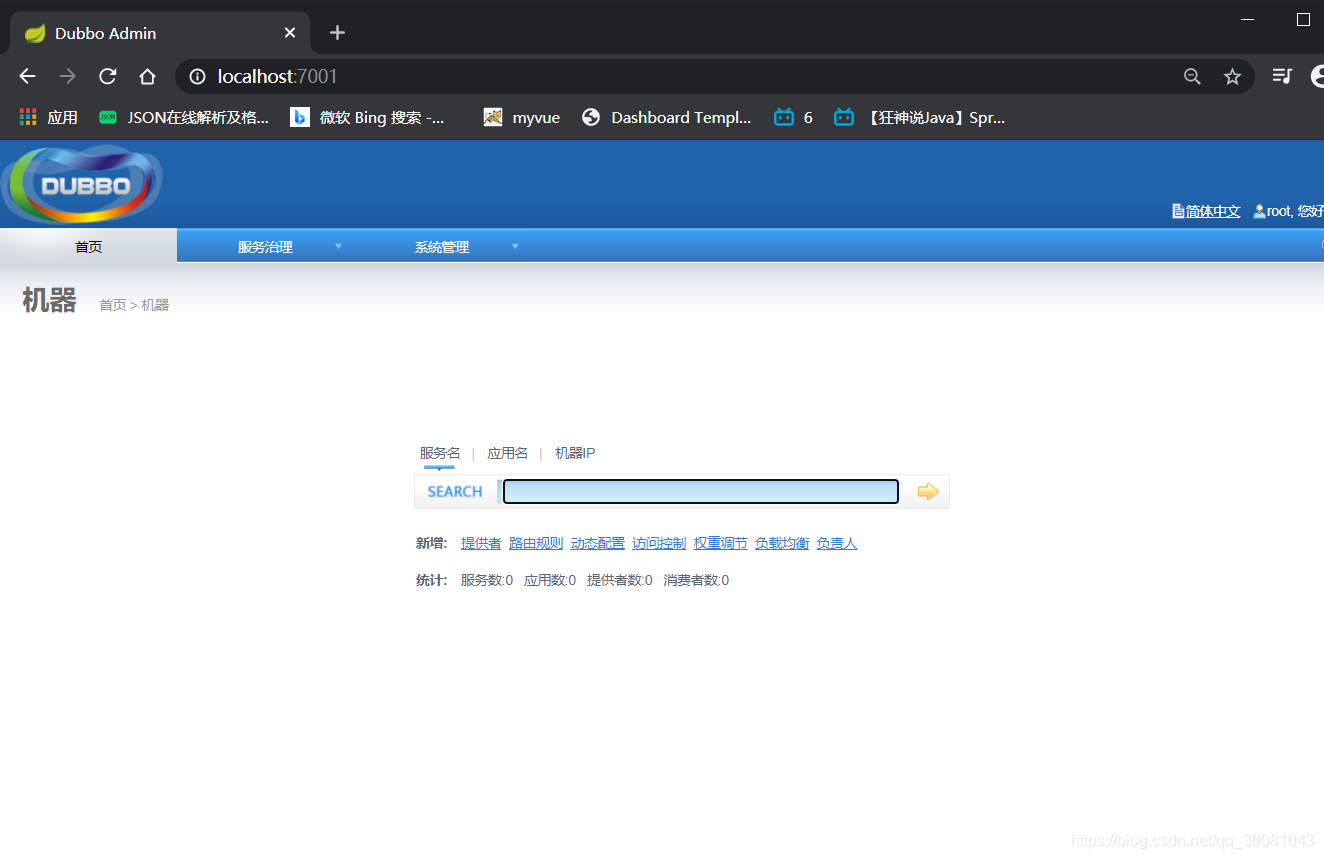View site information icon in address bar
1324x859 pixels.
pyautogui.click(x=198, y=76)
